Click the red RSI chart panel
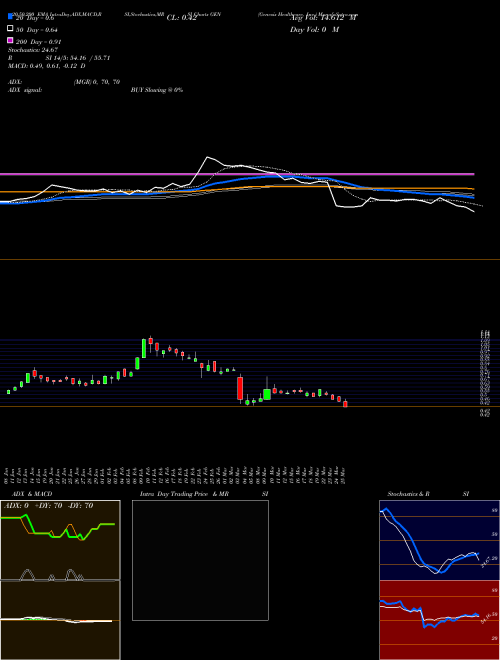This screenshot has height=660, width=500. (x=439, y=620)
